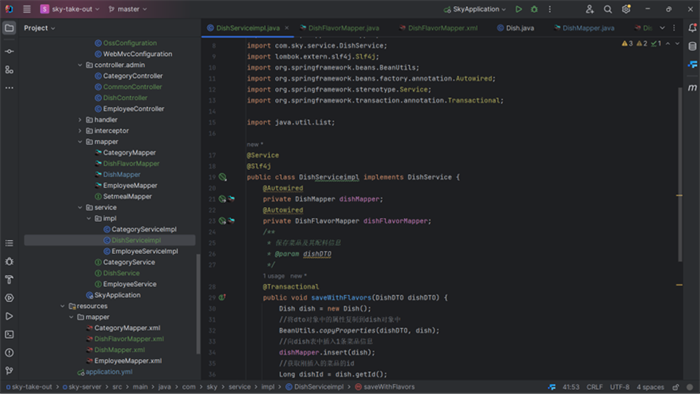The height and width of the screenshot is (394, 700).
Task: Show hidden editor tabs dropdown
Action: (662, 28)
